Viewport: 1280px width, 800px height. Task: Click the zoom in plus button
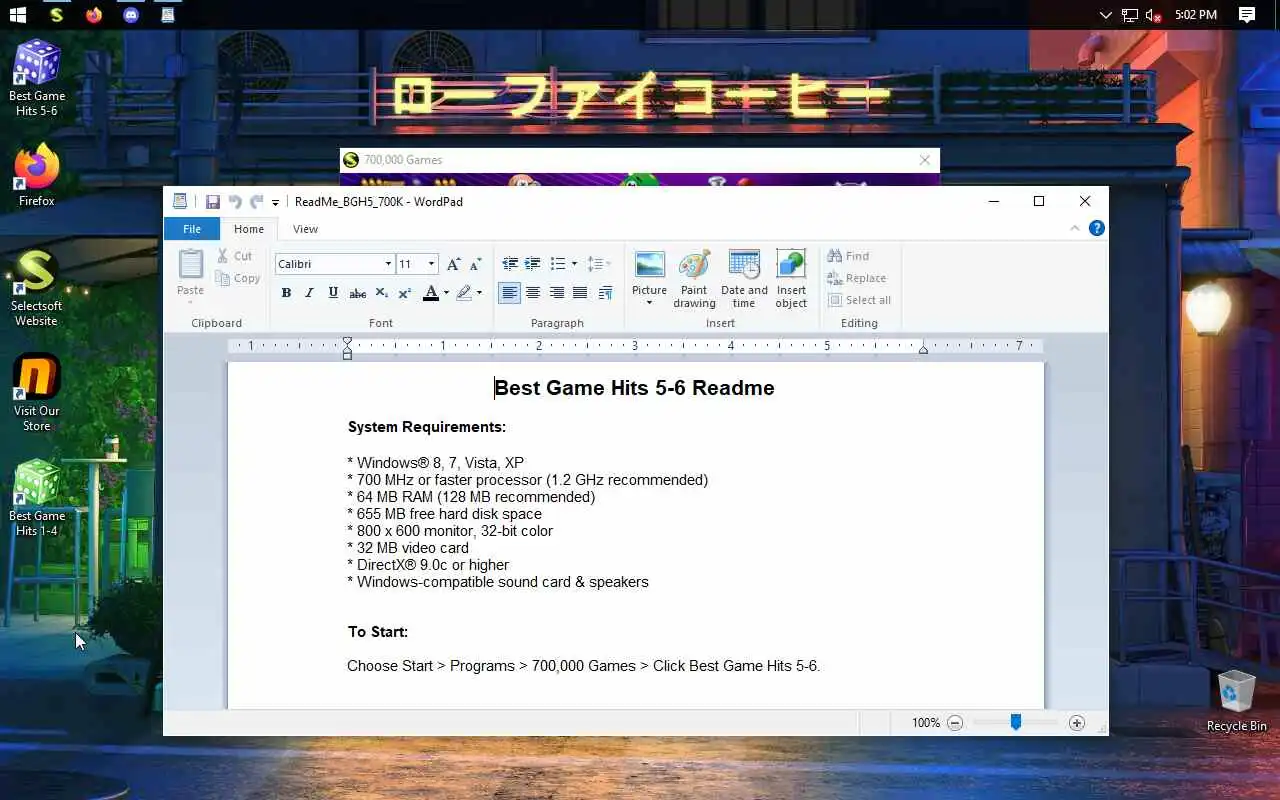pos(1077,722)
